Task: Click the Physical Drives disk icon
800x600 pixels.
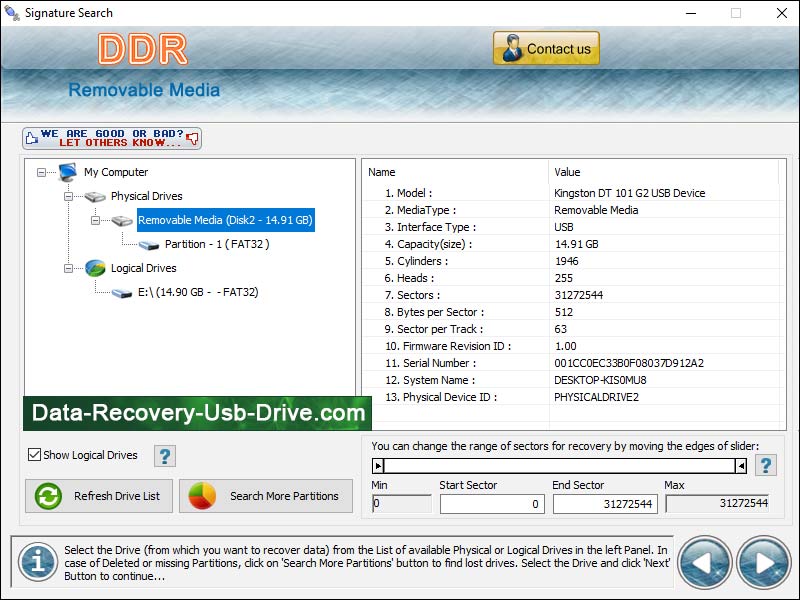Action: click(95, 196)
